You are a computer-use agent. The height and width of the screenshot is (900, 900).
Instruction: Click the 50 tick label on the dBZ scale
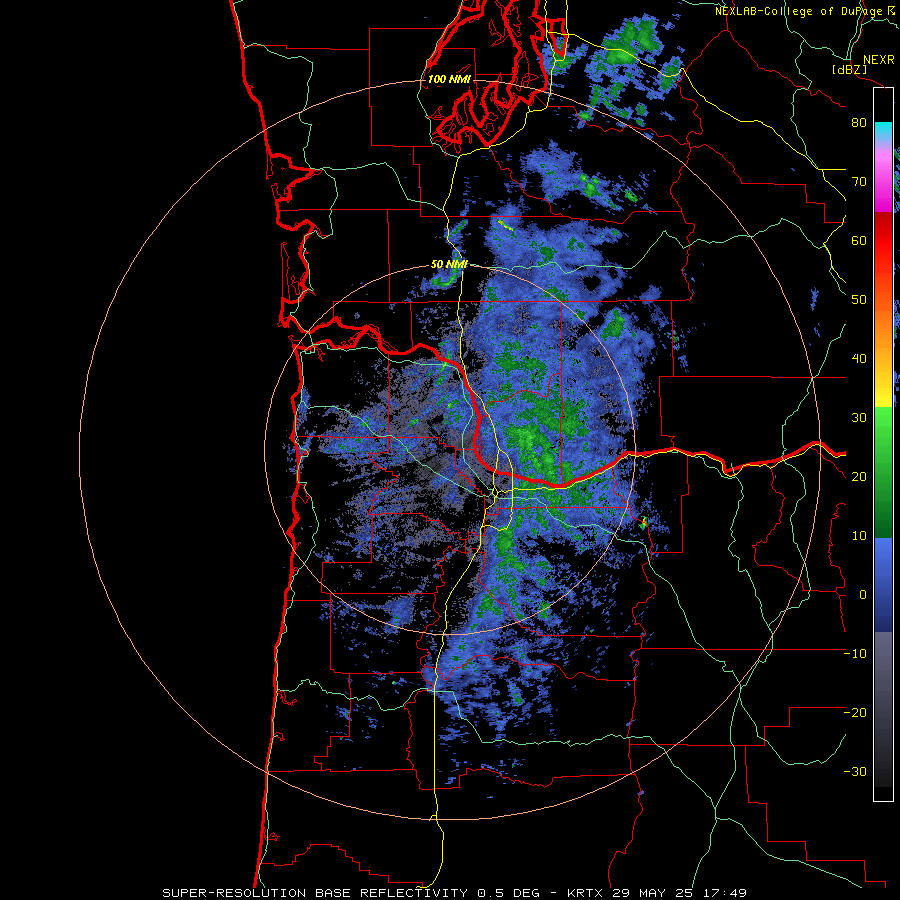tap(859, 300)
